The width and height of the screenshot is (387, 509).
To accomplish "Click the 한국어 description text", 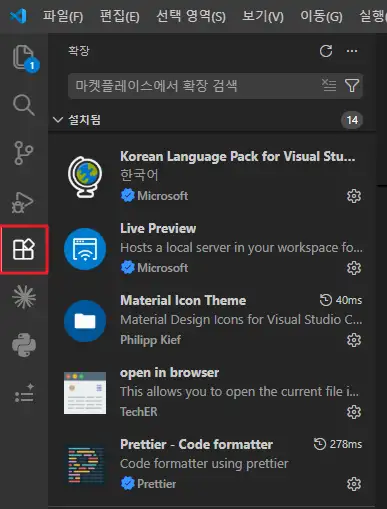I will point(139,175).
